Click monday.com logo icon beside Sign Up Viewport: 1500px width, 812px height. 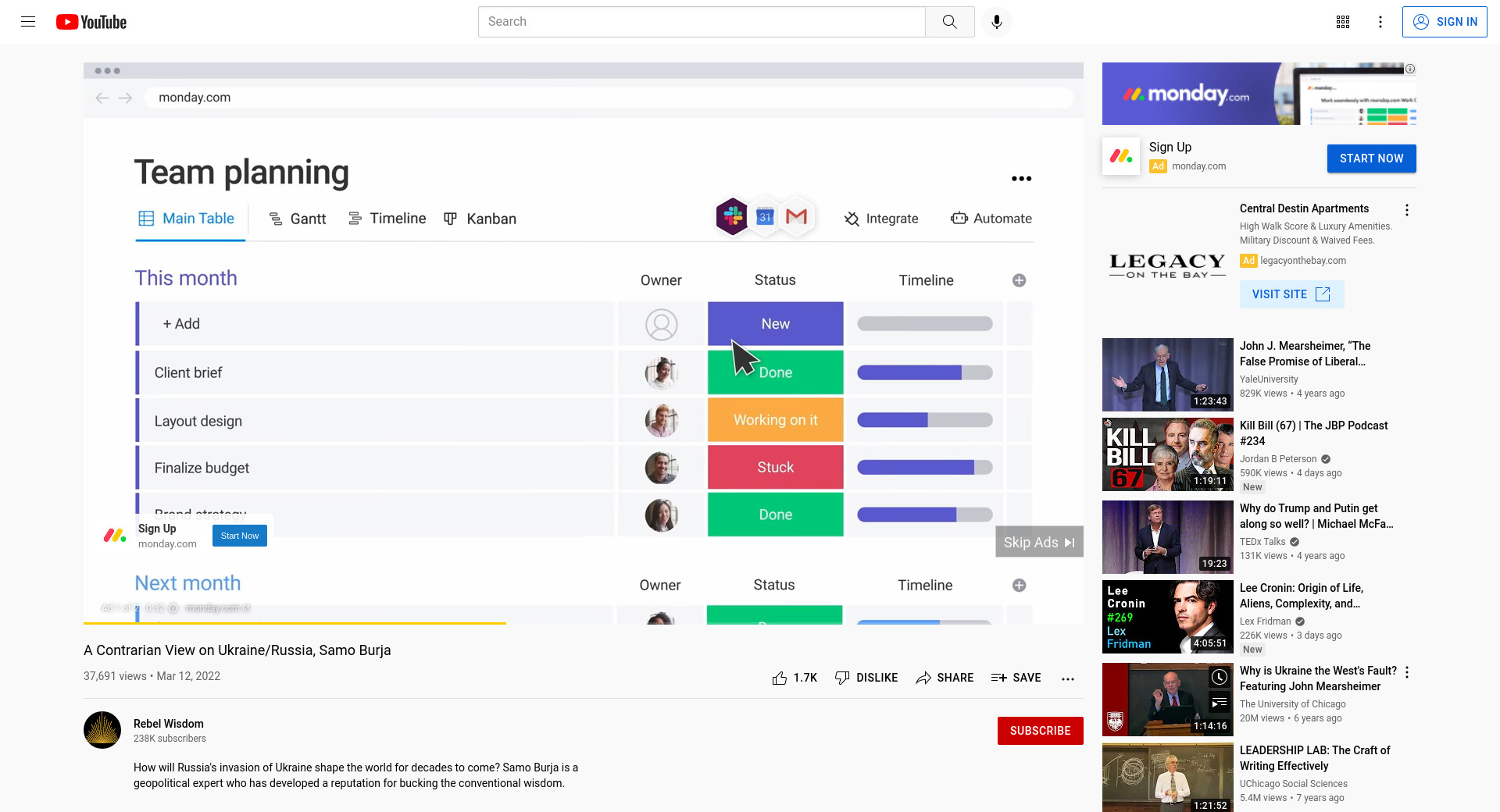1121,156
